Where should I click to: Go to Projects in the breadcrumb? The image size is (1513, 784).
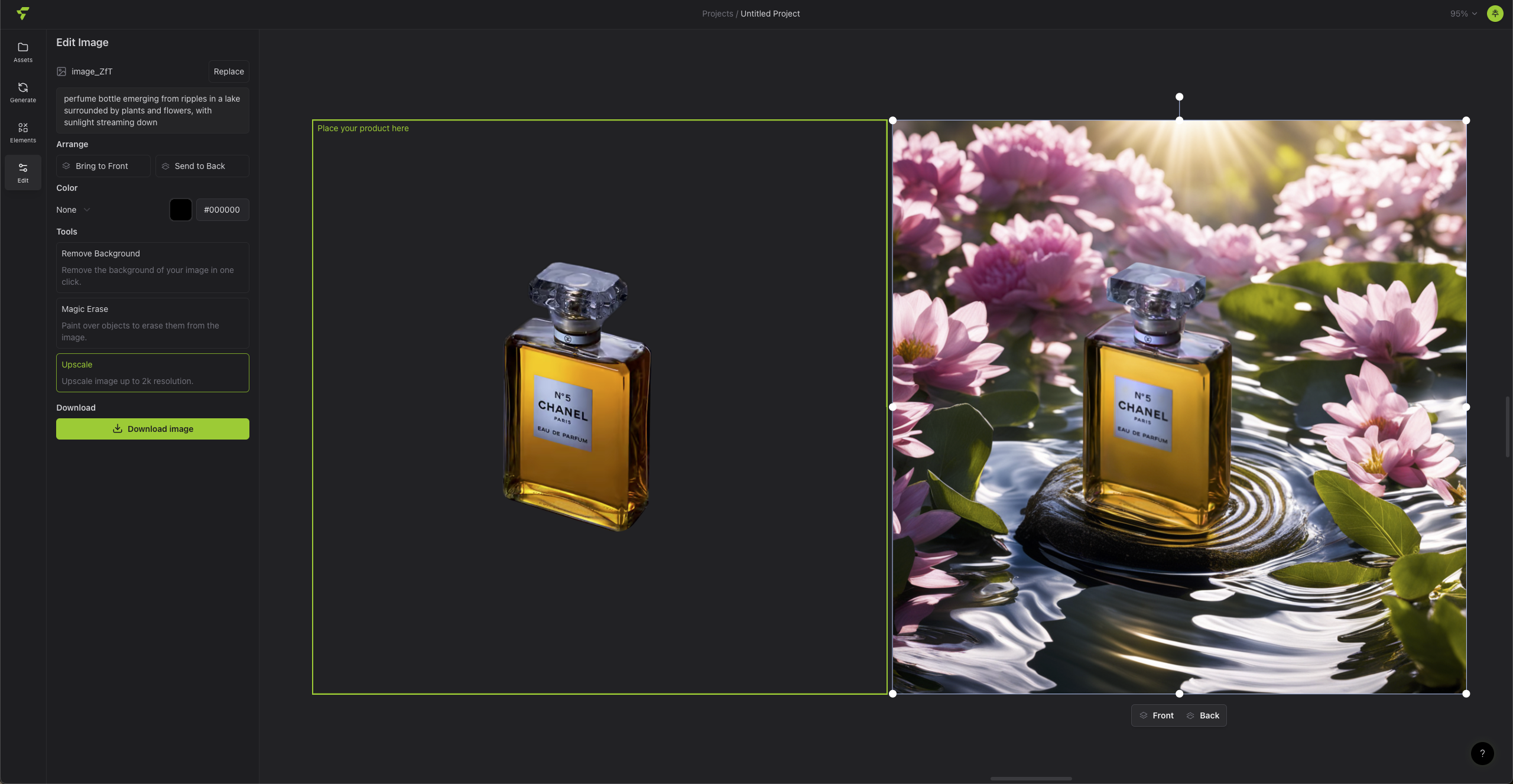click(717, 14)
